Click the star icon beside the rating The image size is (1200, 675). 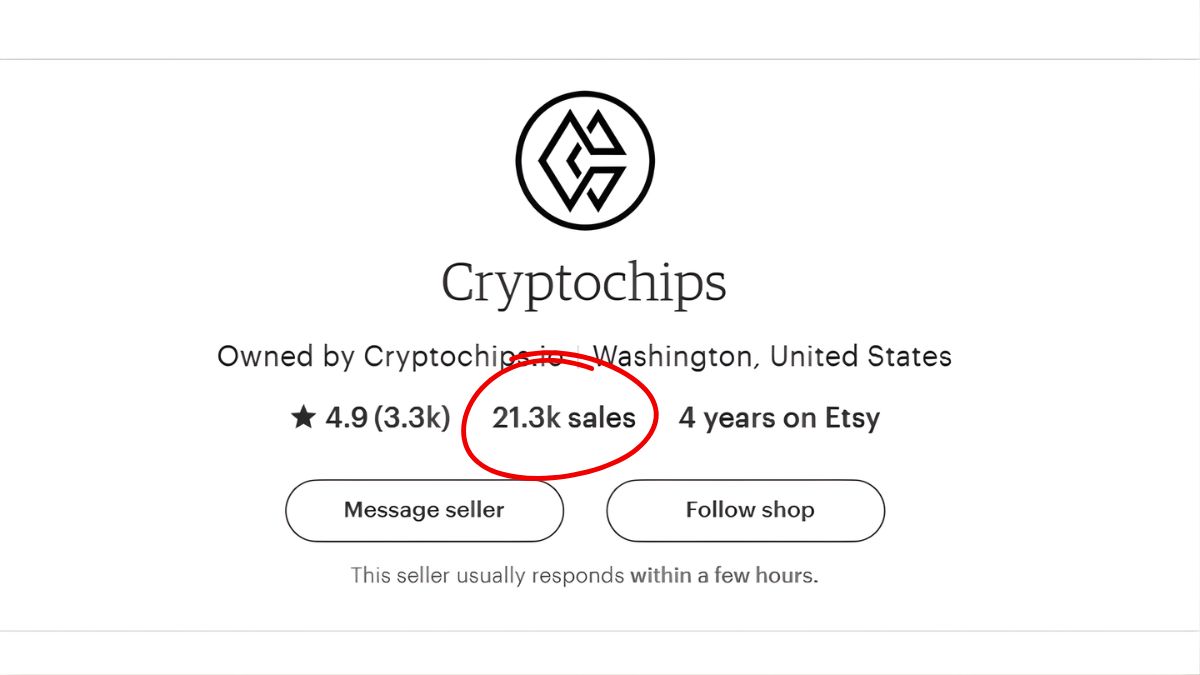point(303,418)
